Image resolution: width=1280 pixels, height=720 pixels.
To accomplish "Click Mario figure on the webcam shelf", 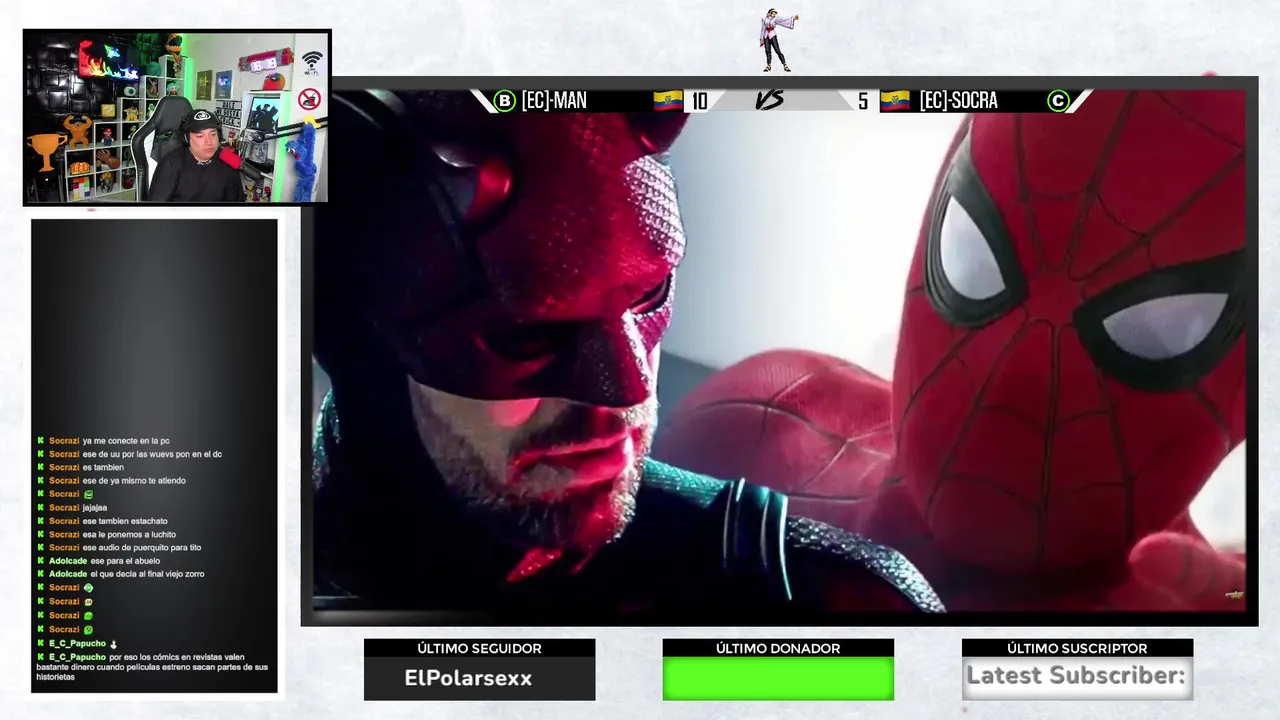I will (x=106, y=137).
